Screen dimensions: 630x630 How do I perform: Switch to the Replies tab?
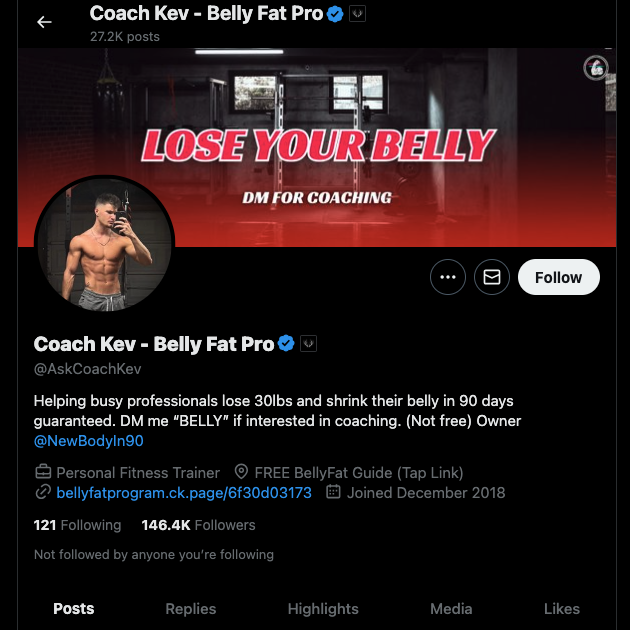190,608
